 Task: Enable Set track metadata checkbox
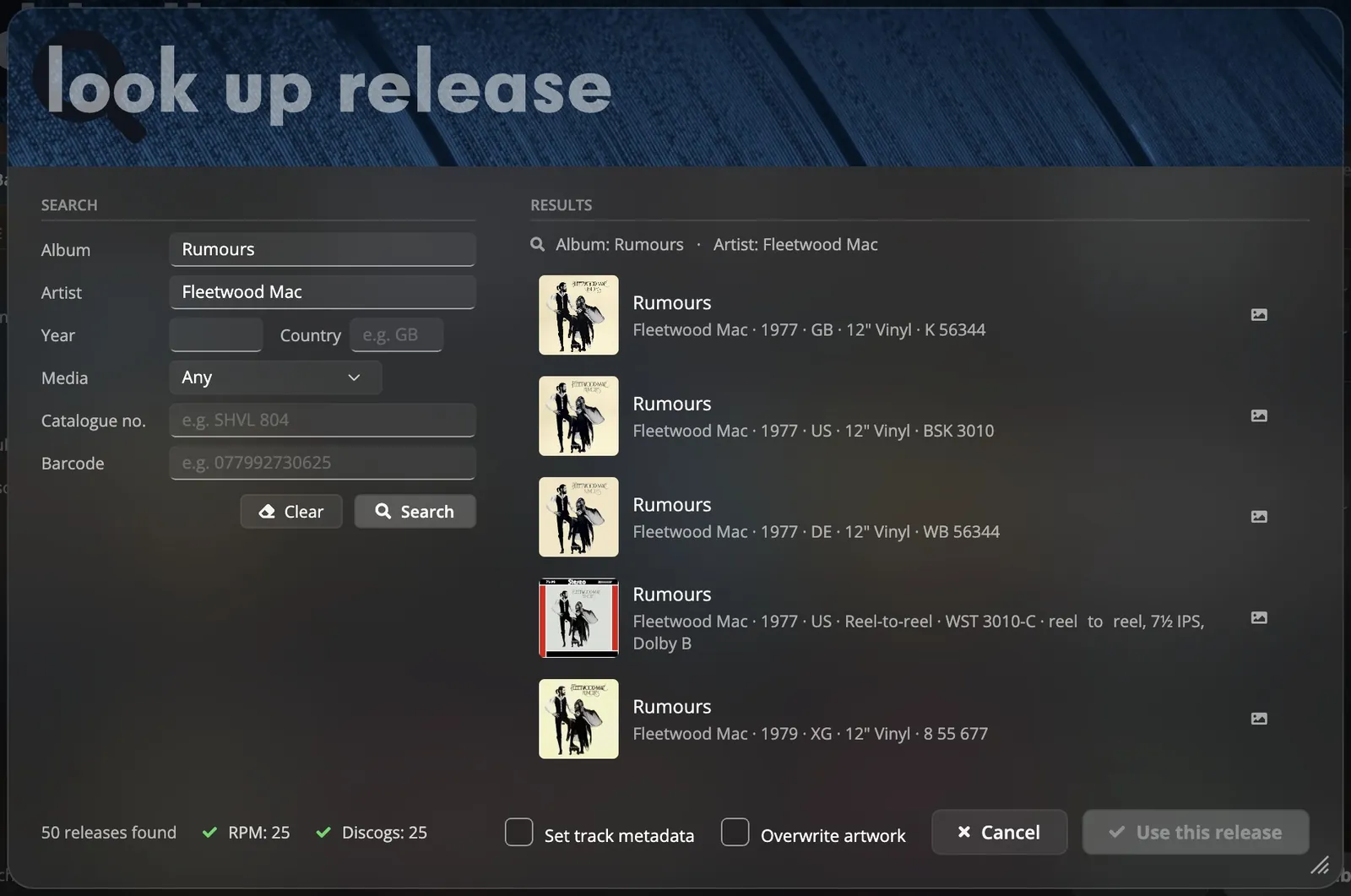(519, 832)
